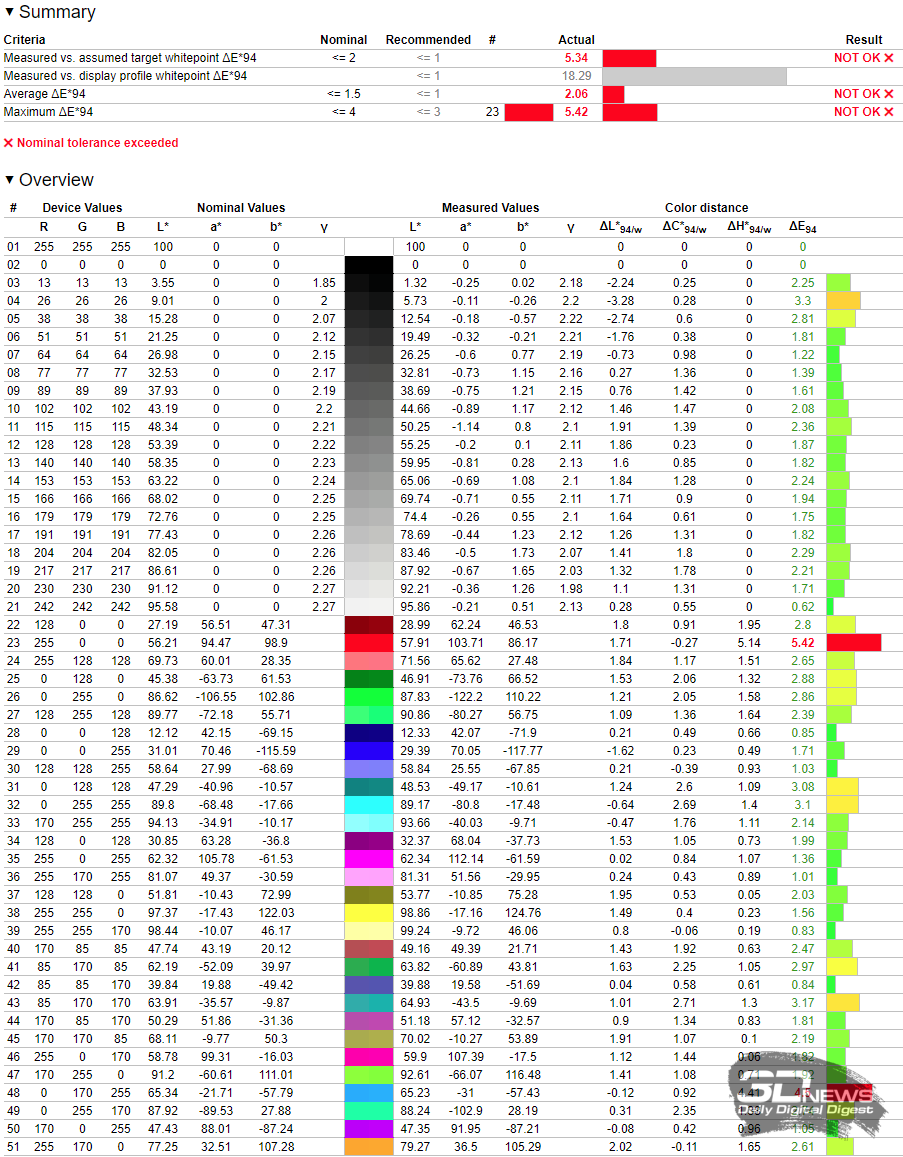Click the ΔE94 column header
This screenshot has height=1157, width=903.
coord(802,227)
